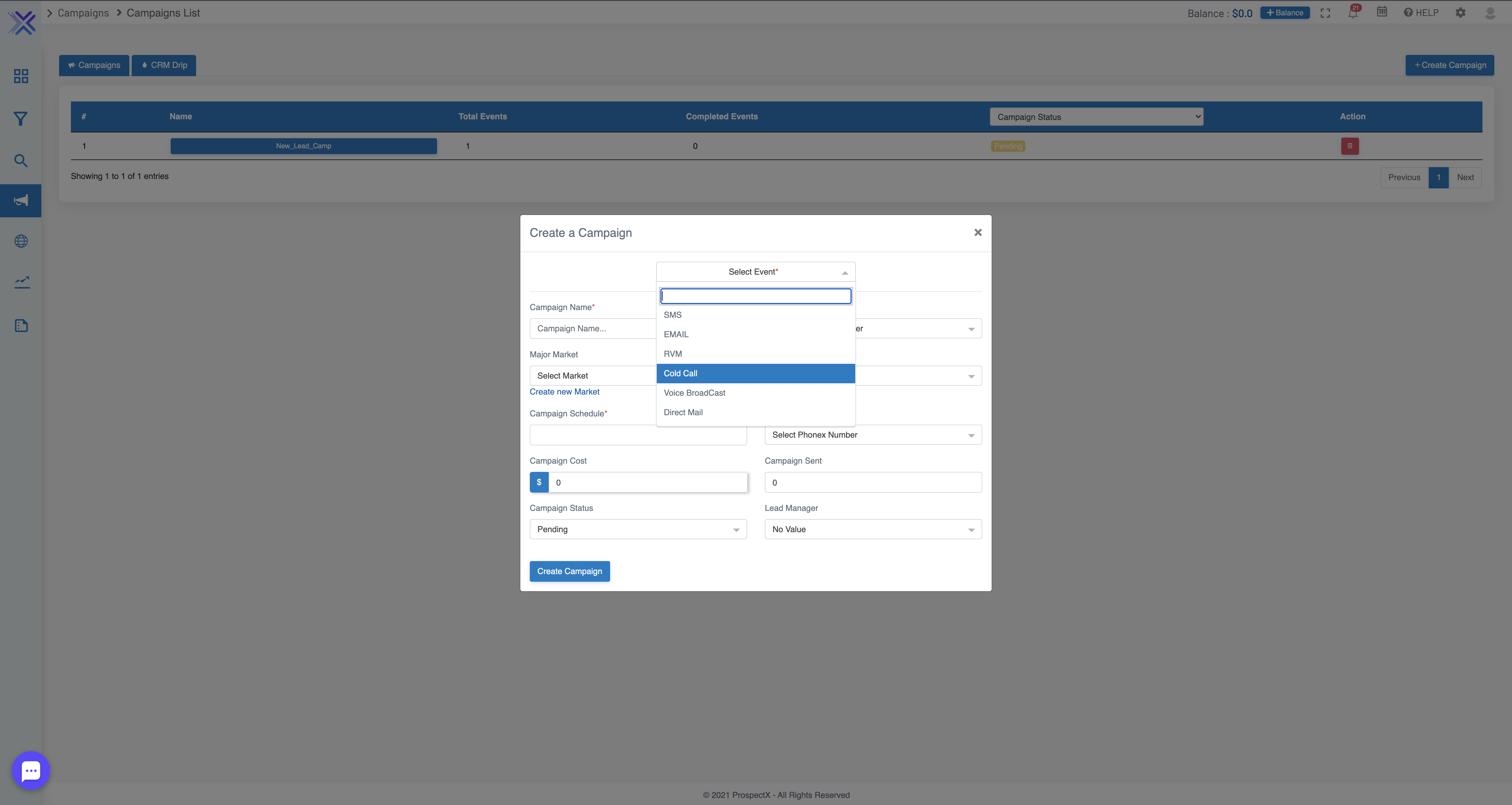
Task: Open the campaigns megaphone icon in sidebar
Action: [21, 201]
